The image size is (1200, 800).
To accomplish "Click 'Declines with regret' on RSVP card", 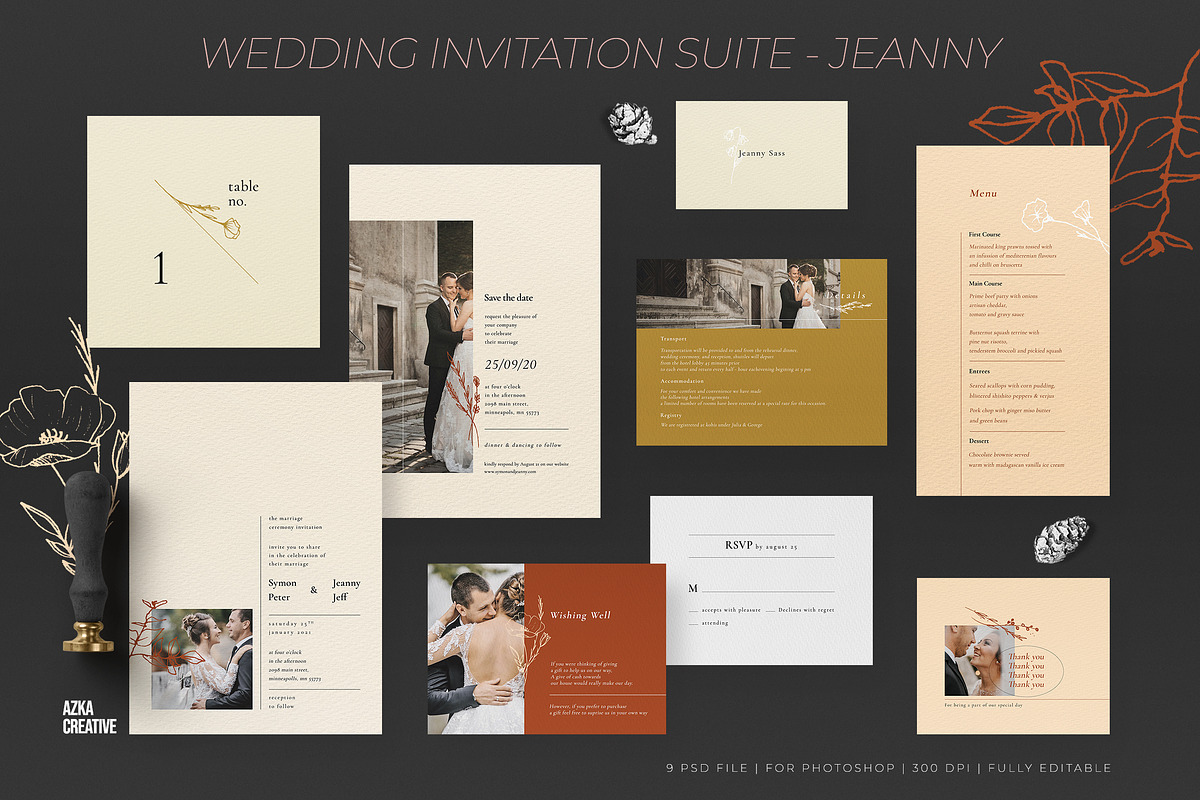I will click(x=806, y=609).
